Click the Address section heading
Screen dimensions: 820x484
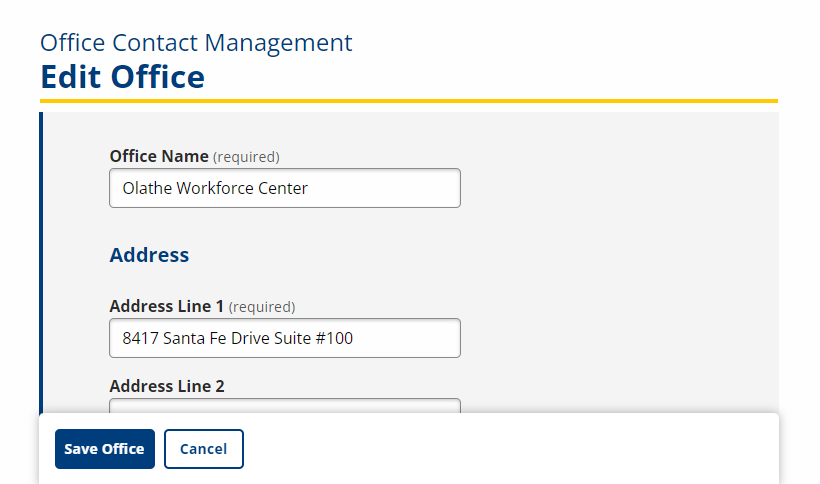click(149, 255)
